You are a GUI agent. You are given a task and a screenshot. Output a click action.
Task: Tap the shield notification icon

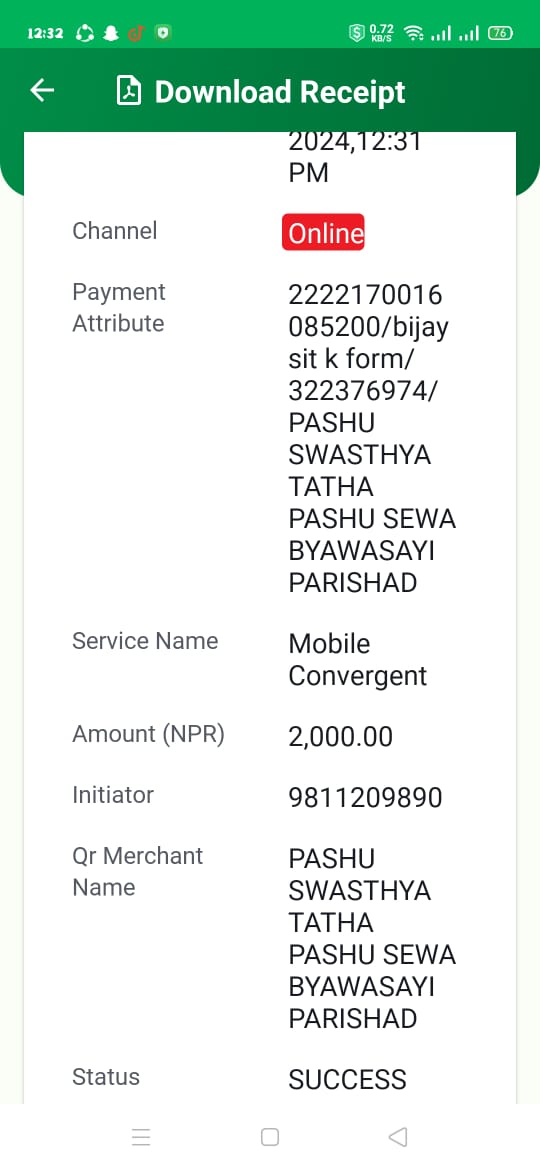click(x=163, y=33)
